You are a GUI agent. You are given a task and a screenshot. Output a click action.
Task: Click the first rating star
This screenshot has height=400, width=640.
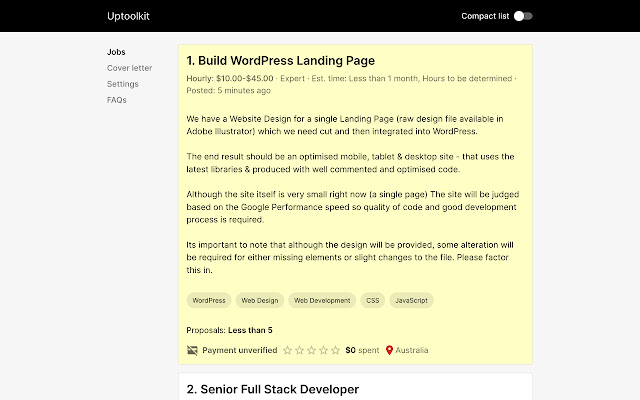[x=287, y=350]
